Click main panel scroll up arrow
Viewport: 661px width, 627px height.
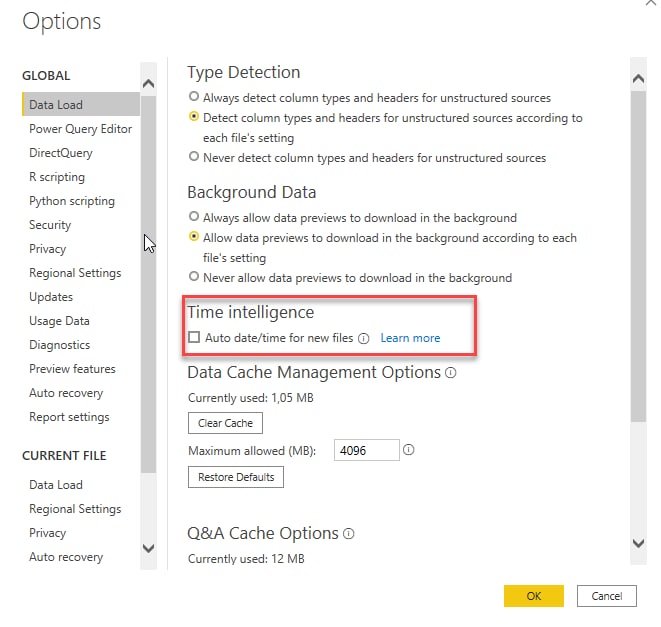pyautogui.click(x=638, y=79)
